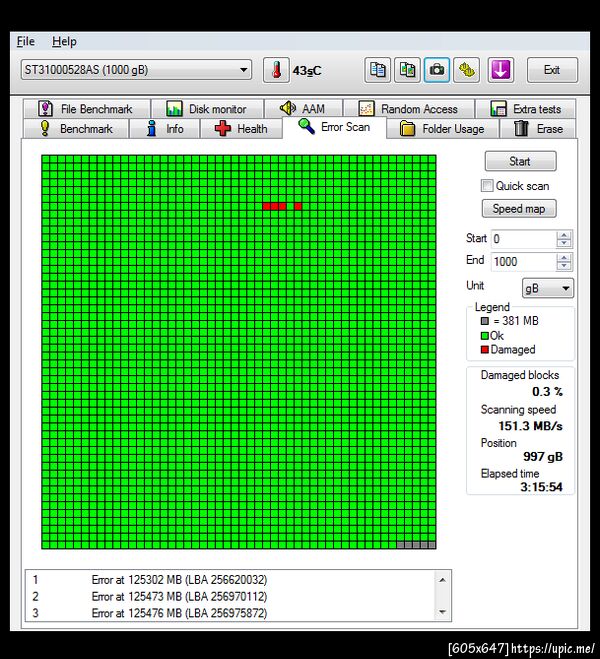
Task: Switch to the Benchmark tab
Action: tap(76, 128)
